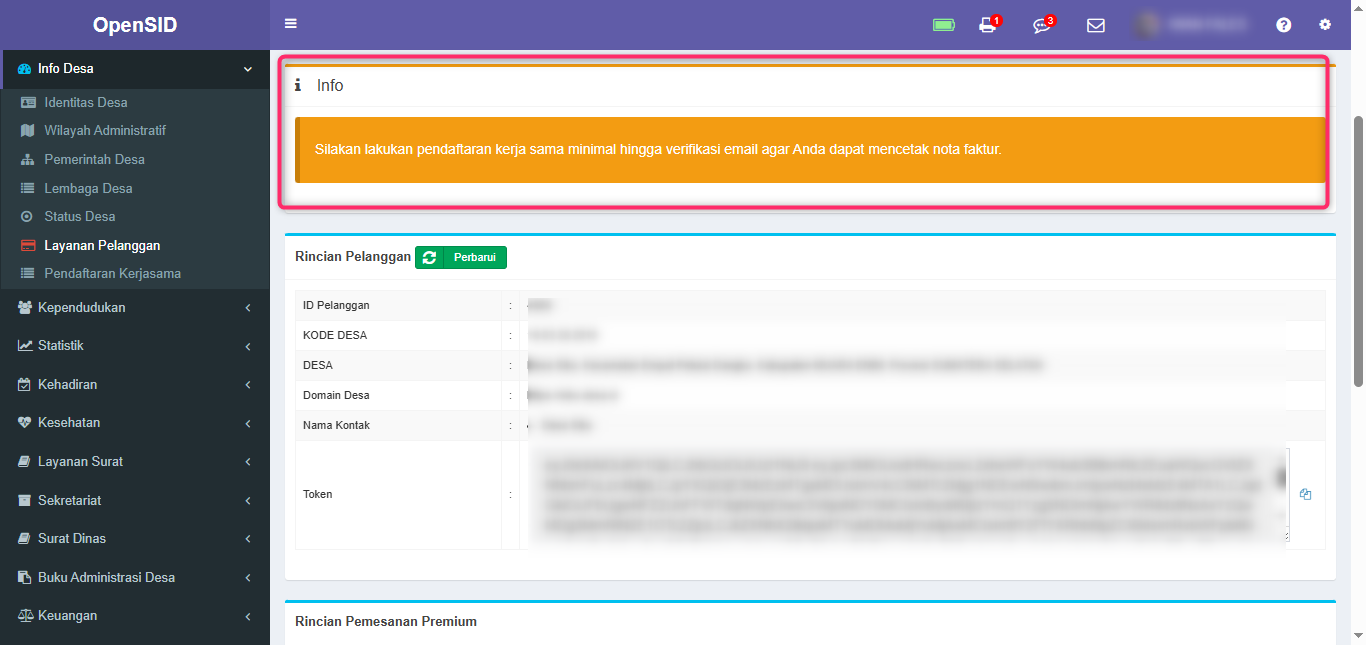Click the Kependudukan users icon
Screen dimensions: 1366x645
point(25,308)
